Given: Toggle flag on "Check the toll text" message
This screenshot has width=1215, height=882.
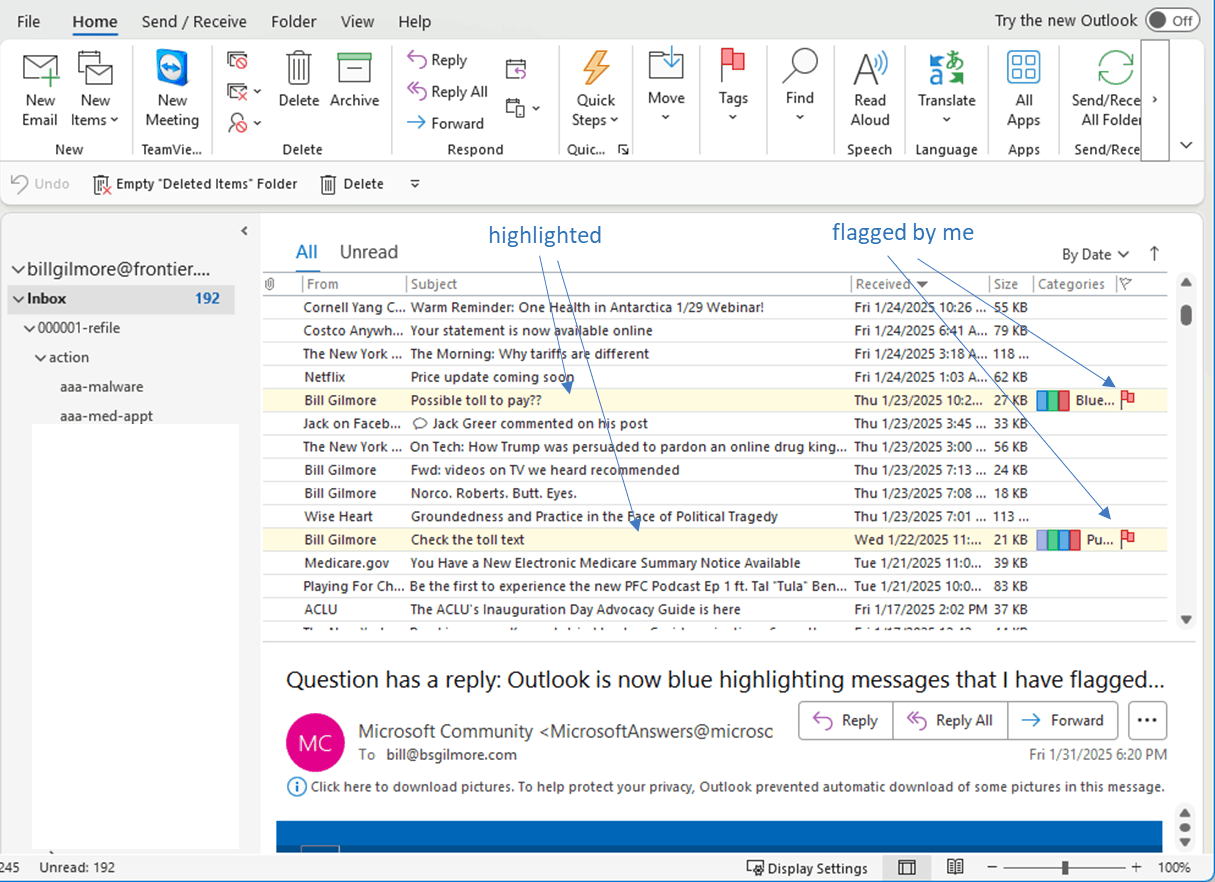Looking at the screenshot, I should pyautogui.click(x=1128, y=539).
